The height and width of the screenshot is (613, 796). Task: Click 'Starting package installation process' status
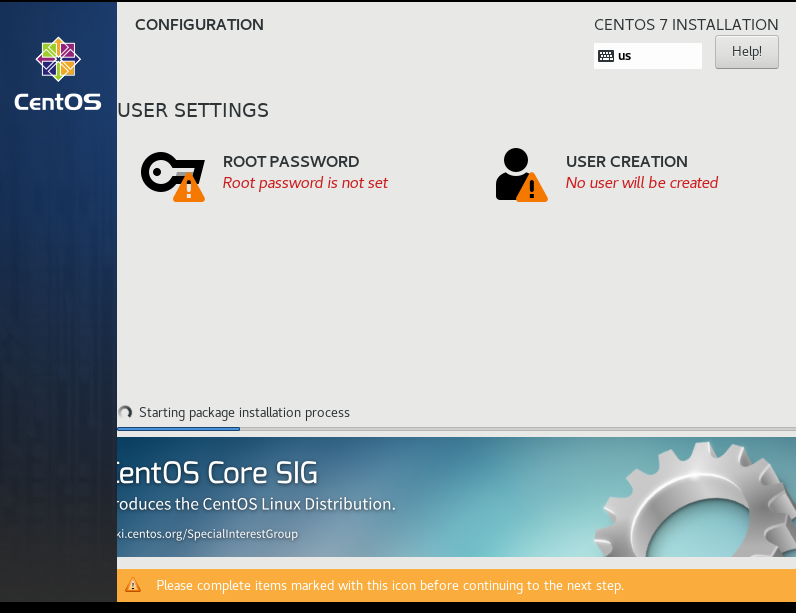pos(244,413)
